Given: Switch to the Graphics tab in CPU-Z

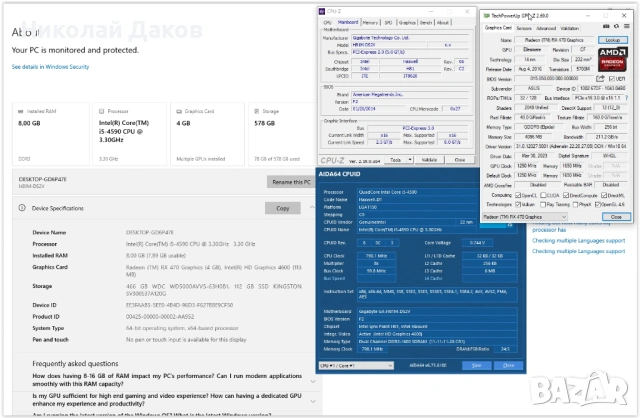Looking at the screenshot, I should click(407, 22).
